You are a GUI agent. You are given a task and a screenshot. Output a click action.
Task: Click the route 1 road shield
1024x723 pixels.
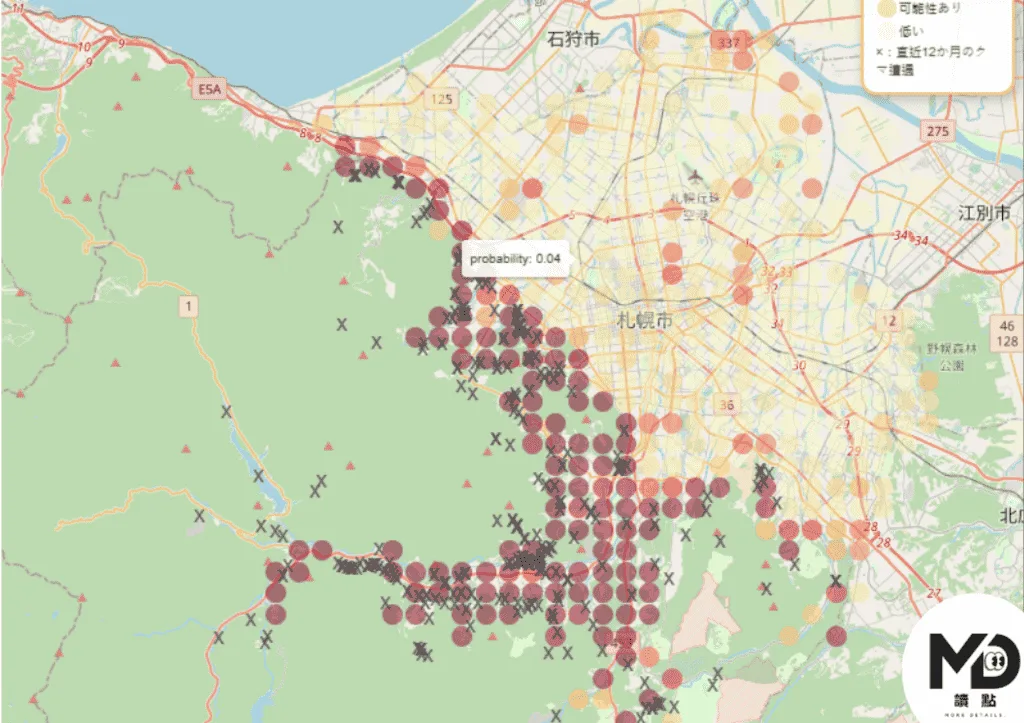(x=187, y=303)
